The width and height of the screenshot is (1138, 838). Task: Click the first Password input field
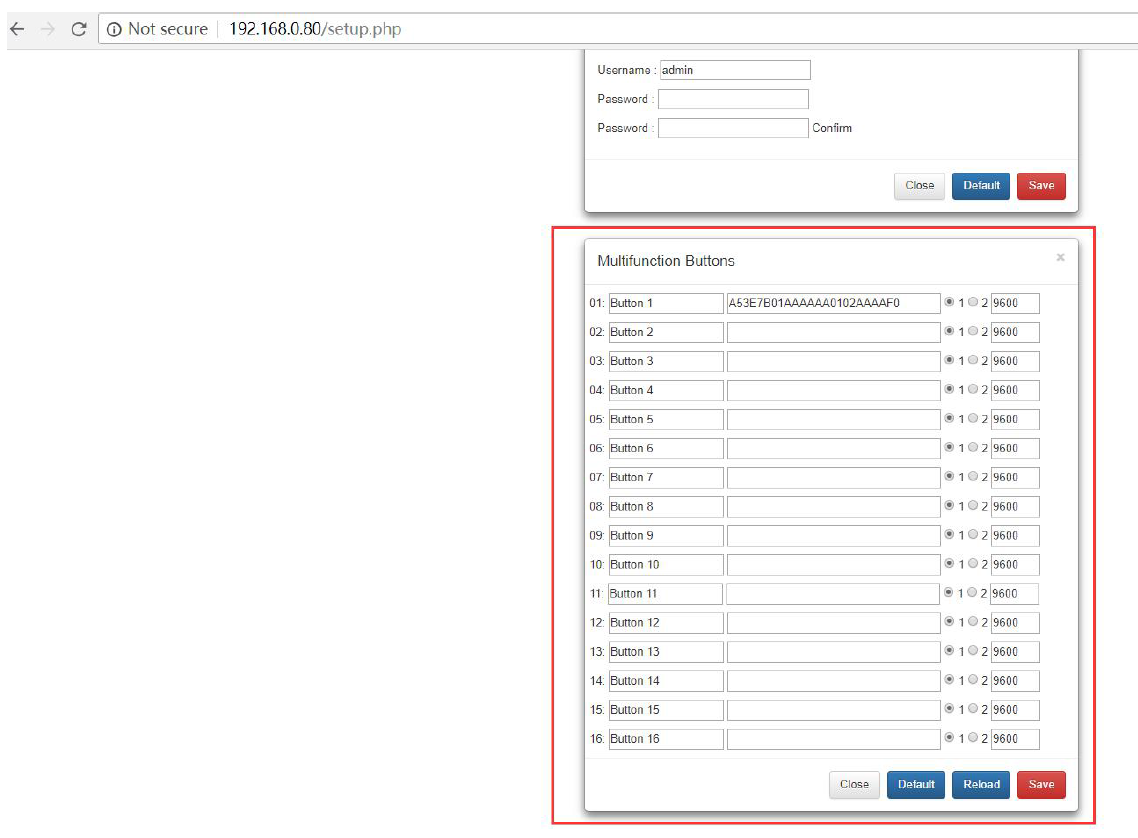point(733,99)
